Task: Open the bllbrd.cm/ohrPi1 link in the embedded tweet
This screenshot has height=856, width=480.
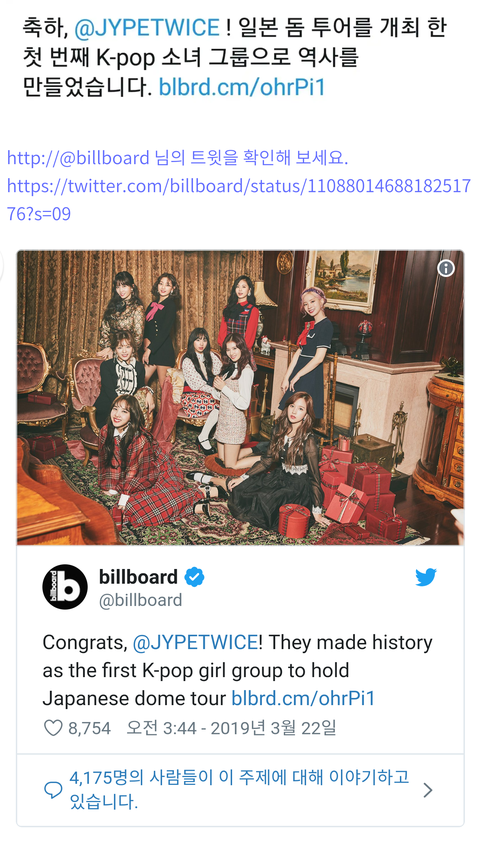Action: coord(303,699)
